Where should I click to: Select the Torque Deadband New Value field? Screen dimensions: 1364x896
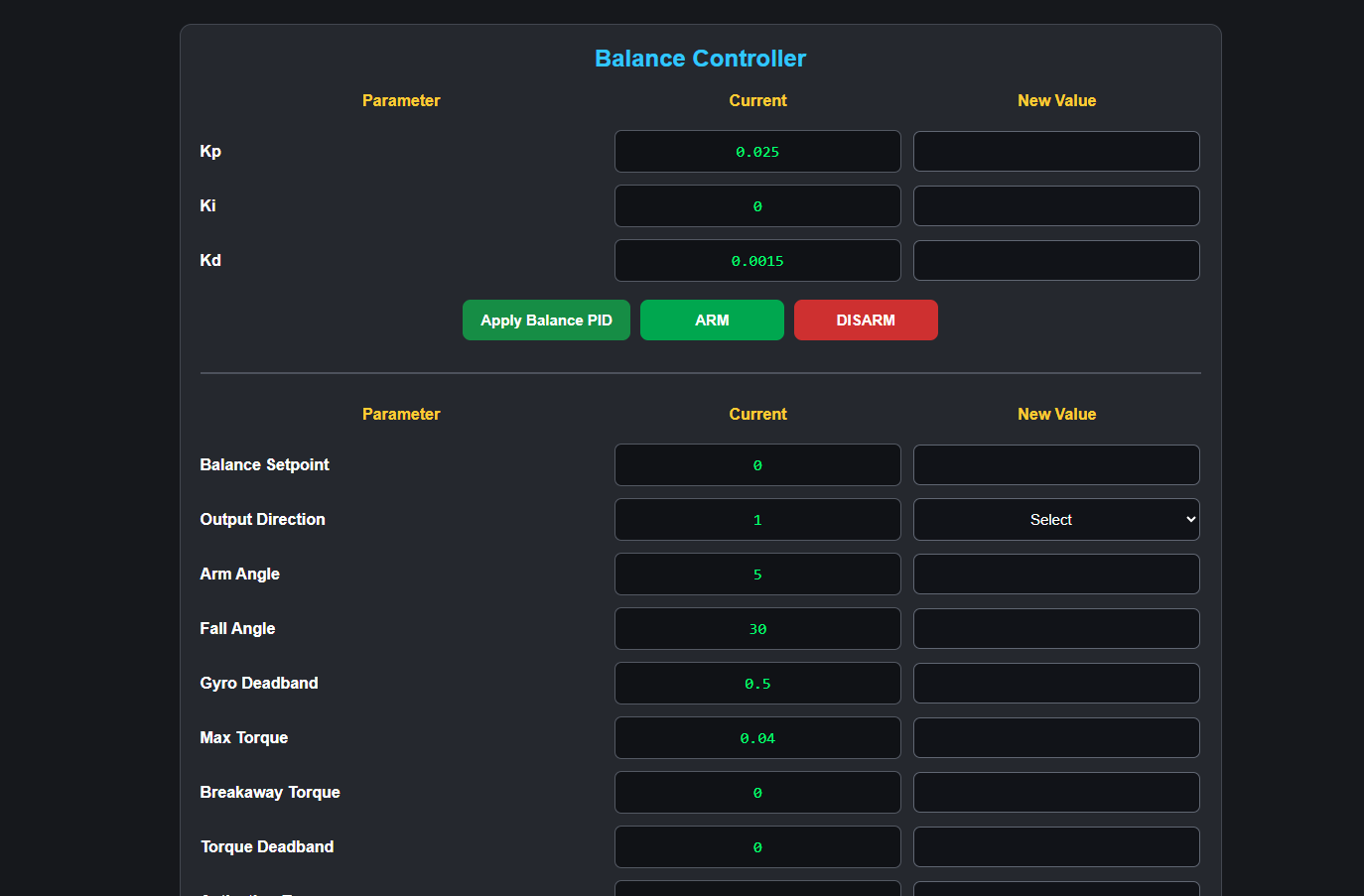click(1056, 847)
